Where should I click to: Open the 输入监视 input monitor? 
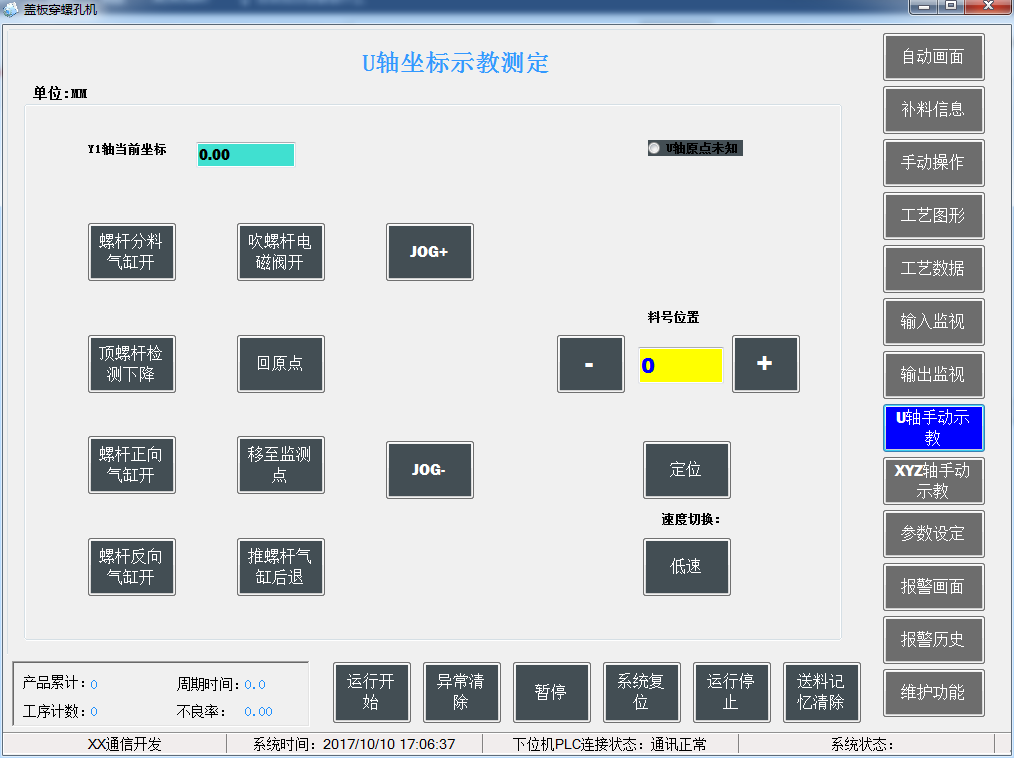(x=933, y=322)
